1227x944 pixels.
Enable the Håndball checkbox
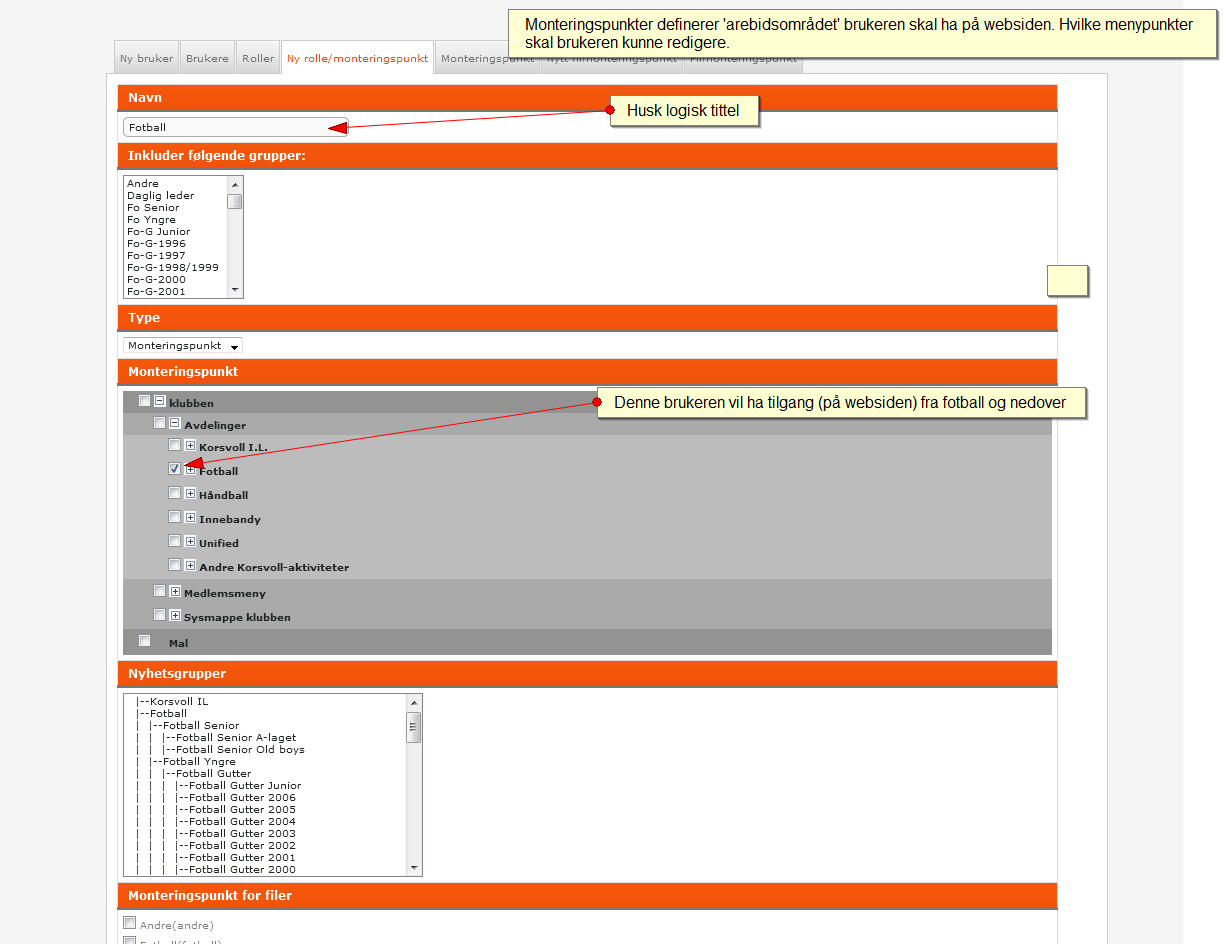pyautogui.click(x=175, y=492)
